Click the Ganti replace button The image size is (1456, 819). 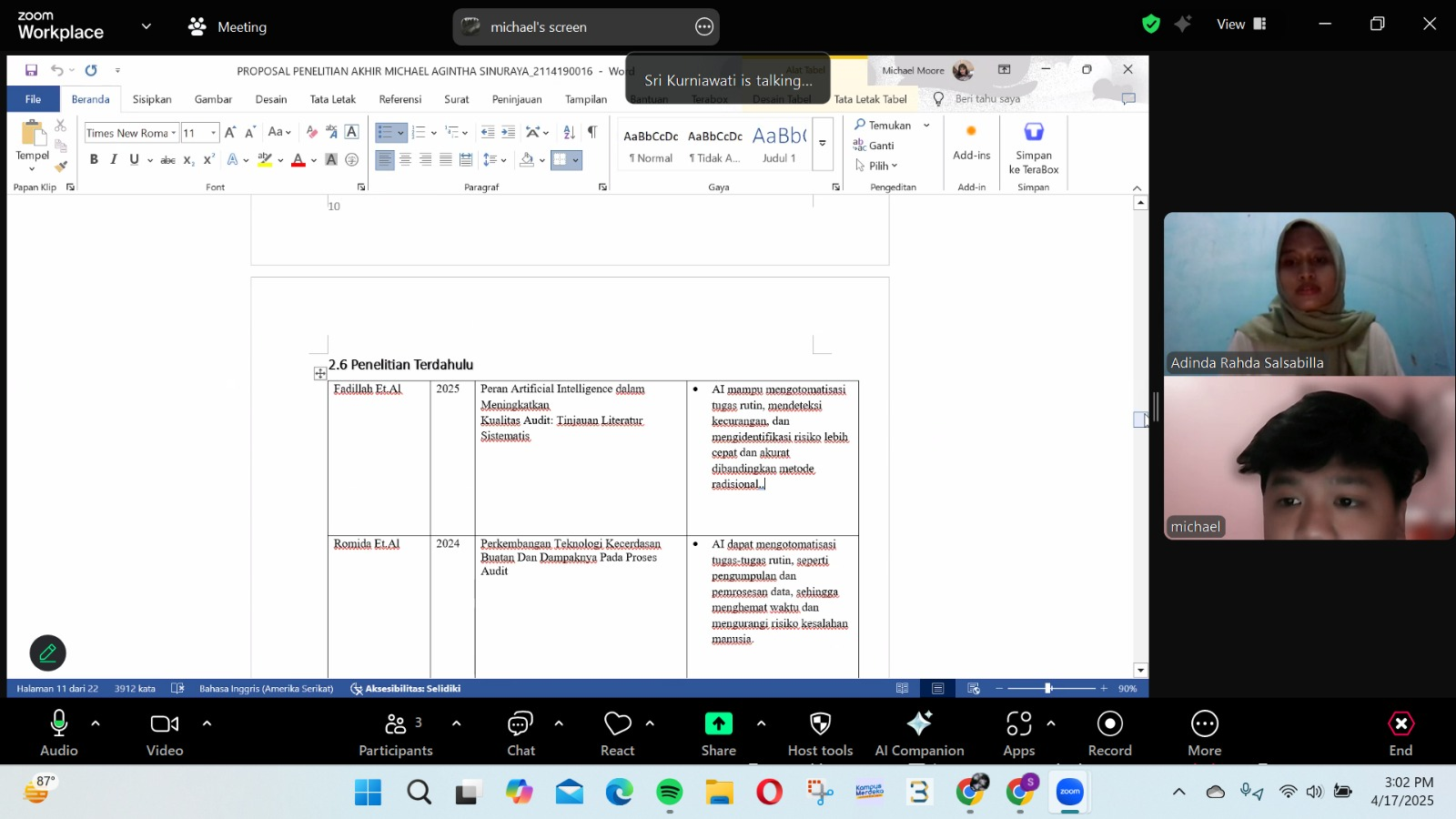tap(875, 146)
